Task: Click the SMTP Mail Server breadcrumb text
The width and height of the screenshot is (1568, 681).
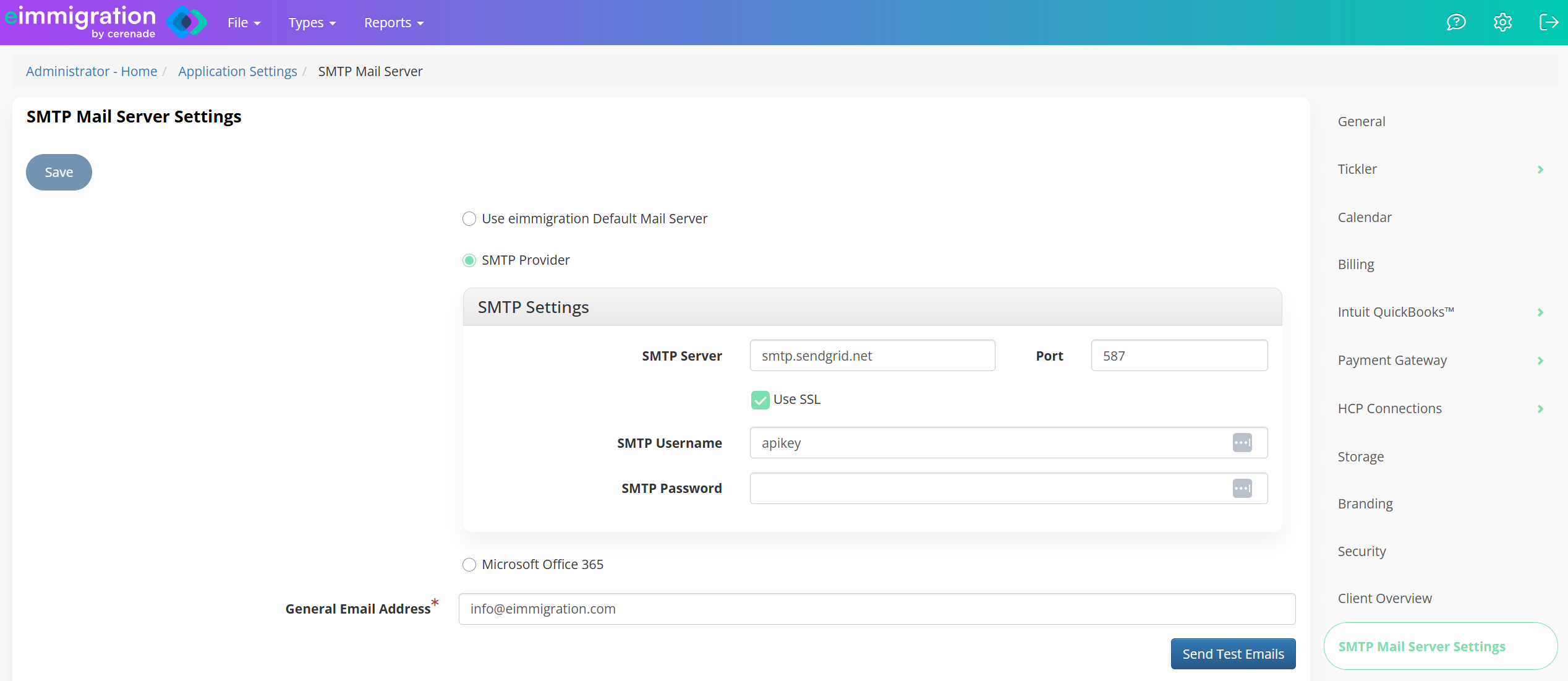Action: tap(370, 72)
